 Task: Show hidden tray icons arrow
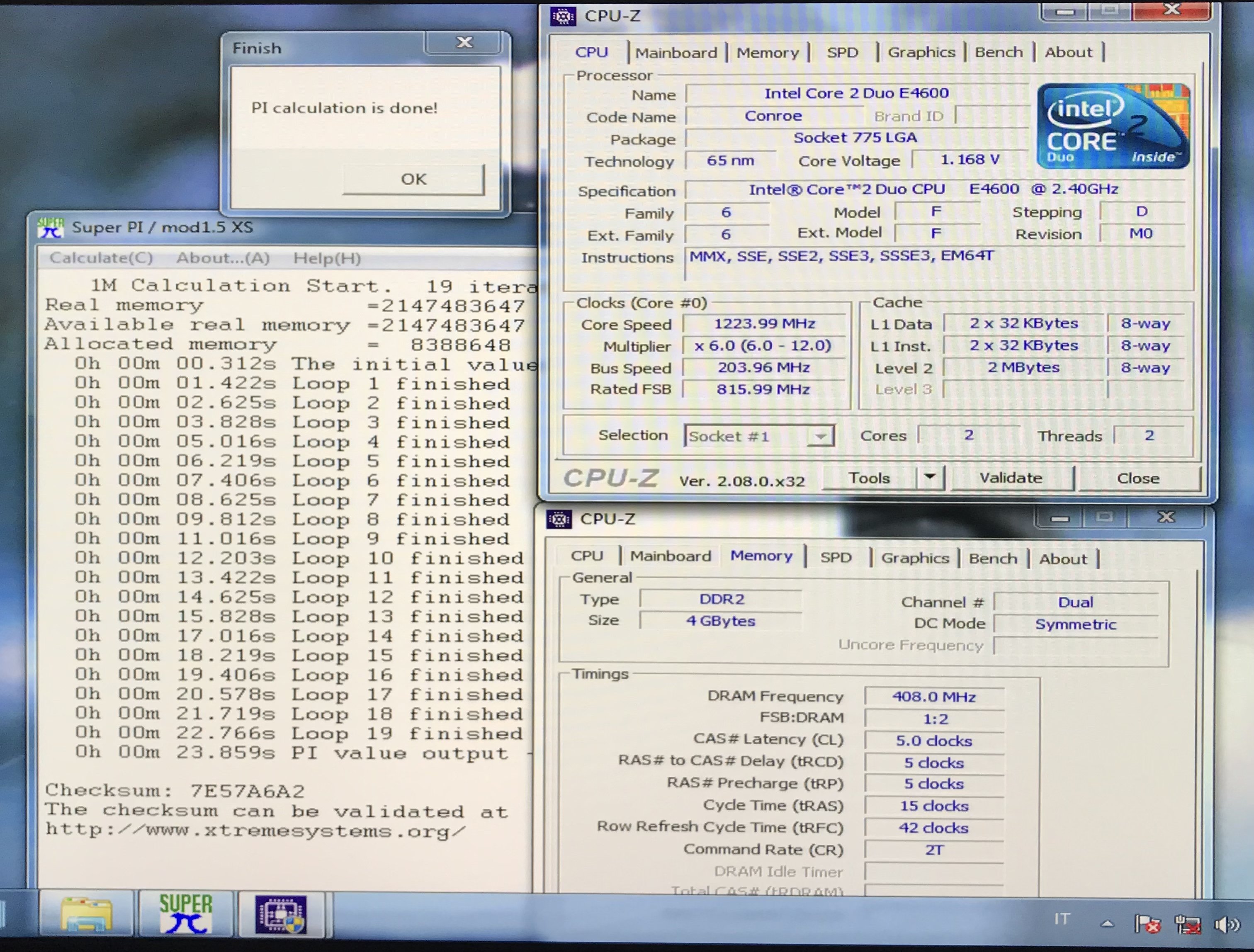[1107, 924]
